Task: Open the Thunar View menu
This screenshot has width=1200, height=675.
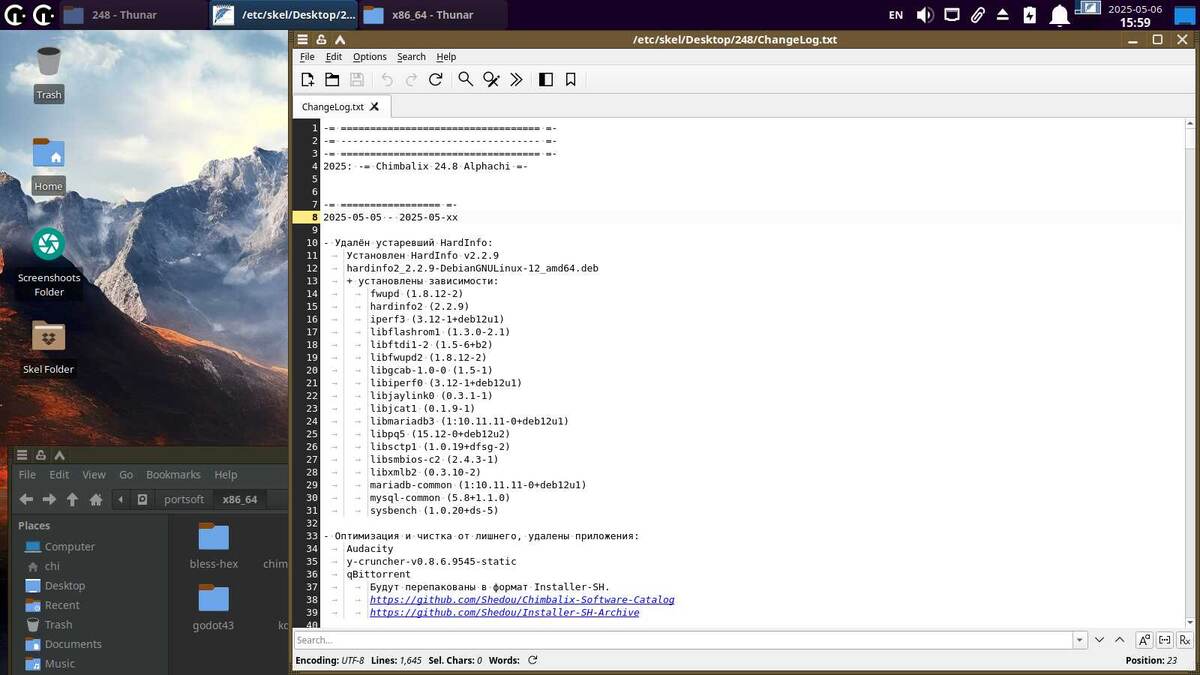Action: [94, 475]
